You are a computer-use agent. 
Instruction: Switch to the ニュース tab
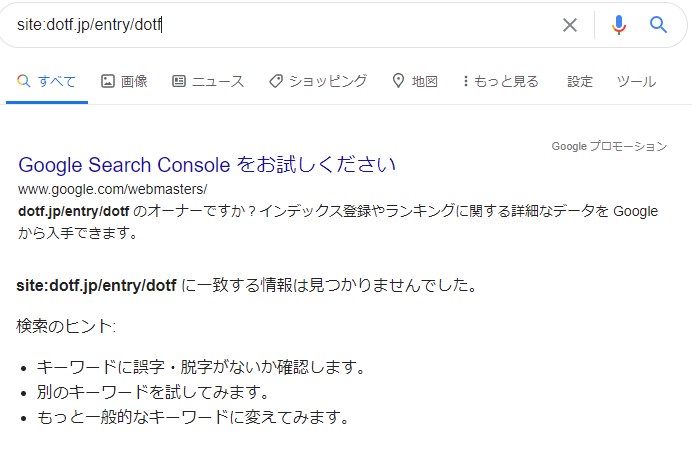pos(208,81)
